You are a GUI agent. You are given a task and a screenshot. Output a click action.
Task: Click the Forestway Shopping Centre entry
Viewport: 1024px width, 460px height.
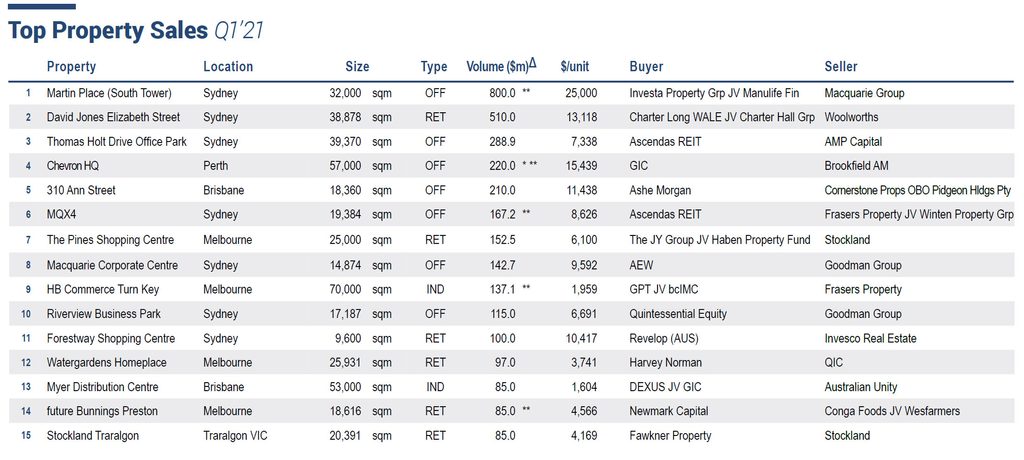pos(111,338)
